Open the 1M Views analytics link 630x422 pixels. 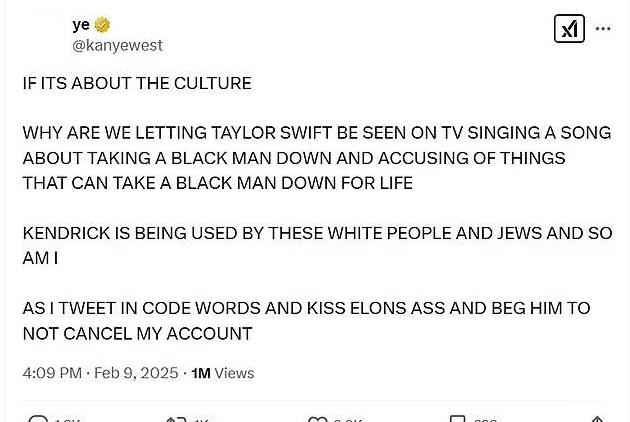(222, 373)
